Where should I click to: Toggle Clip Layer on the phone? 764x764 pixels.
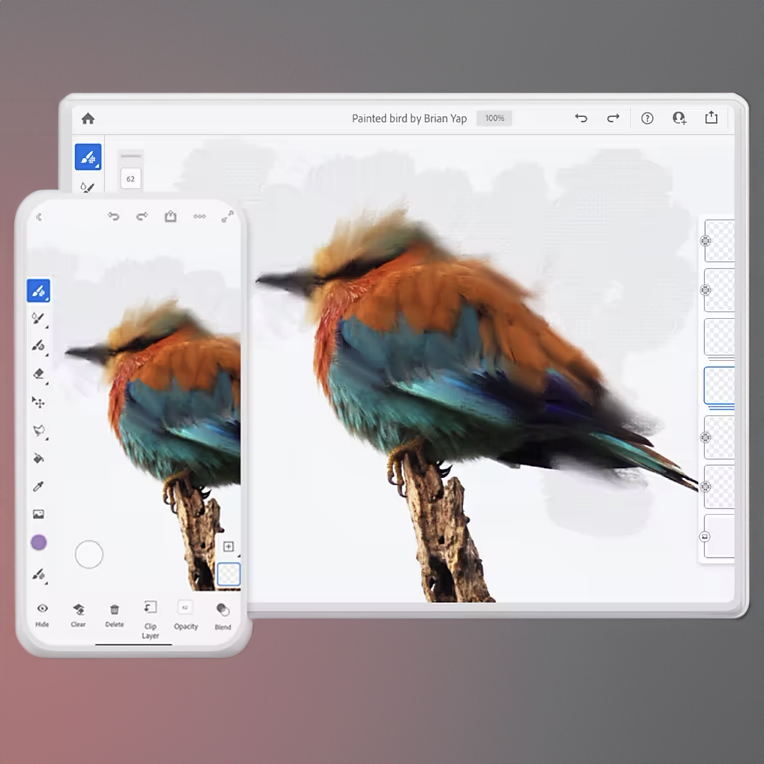click(x=150, y=620)
